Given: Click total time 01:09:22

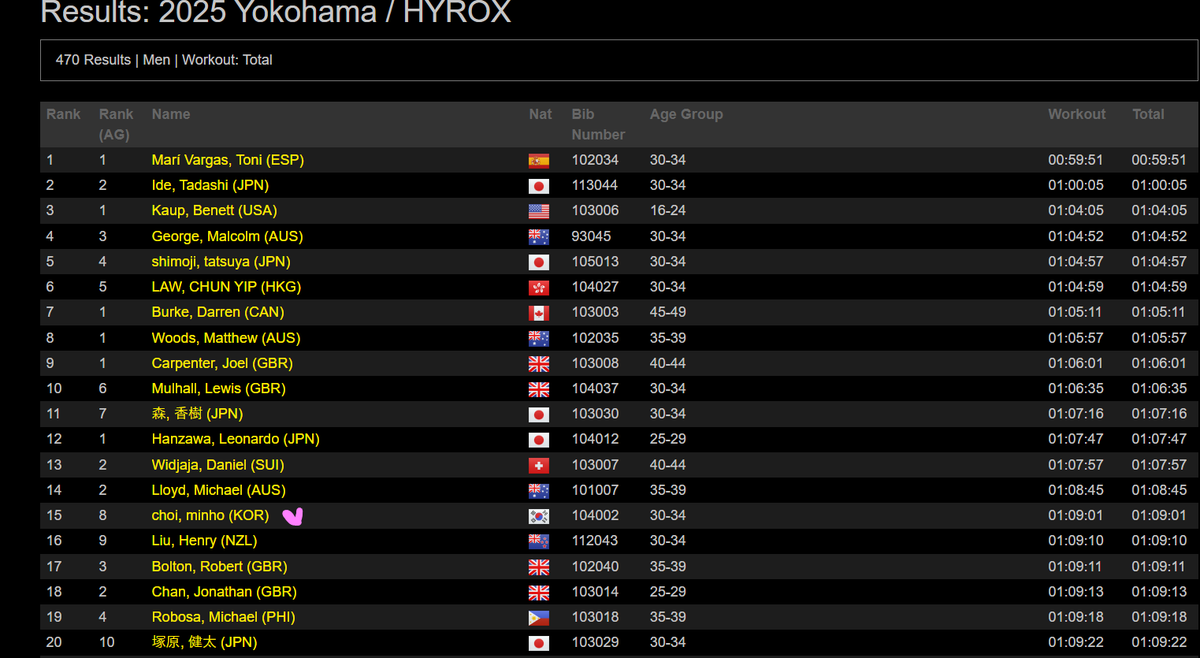Looking at the screenshot, I should [1159, 642].
